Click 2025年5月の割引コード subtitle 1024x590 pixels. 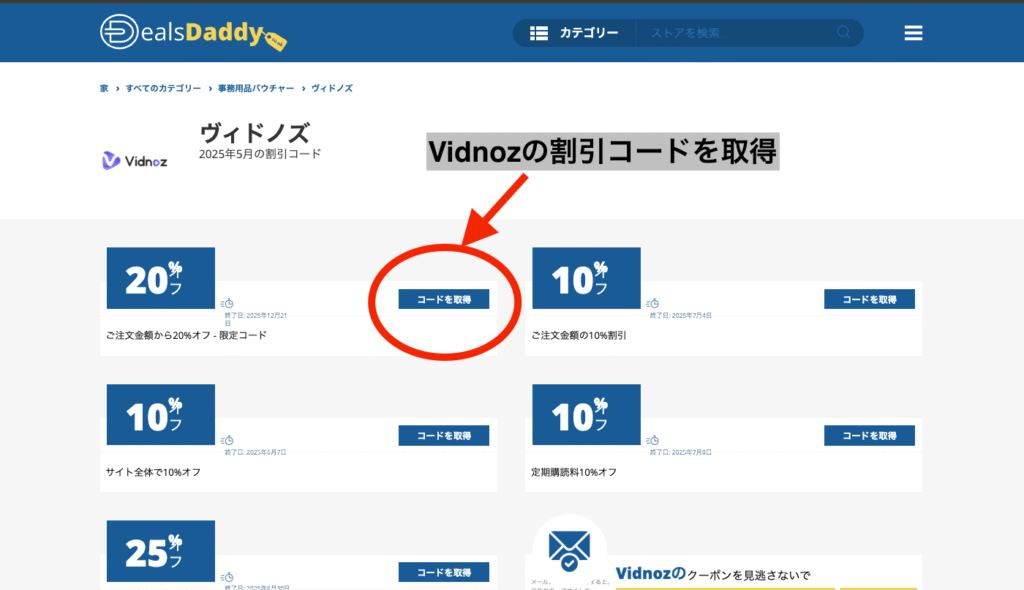click(x=260, y=154)
